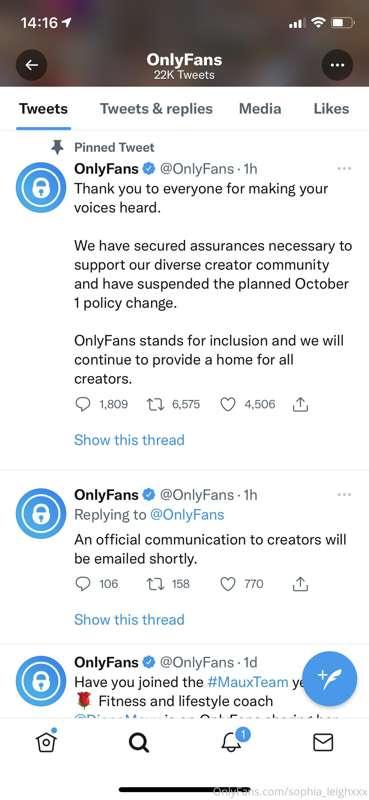Open the Home tab in bottom bar
The width and height of the screenshot is (369, 800).
tap(46, 742)
